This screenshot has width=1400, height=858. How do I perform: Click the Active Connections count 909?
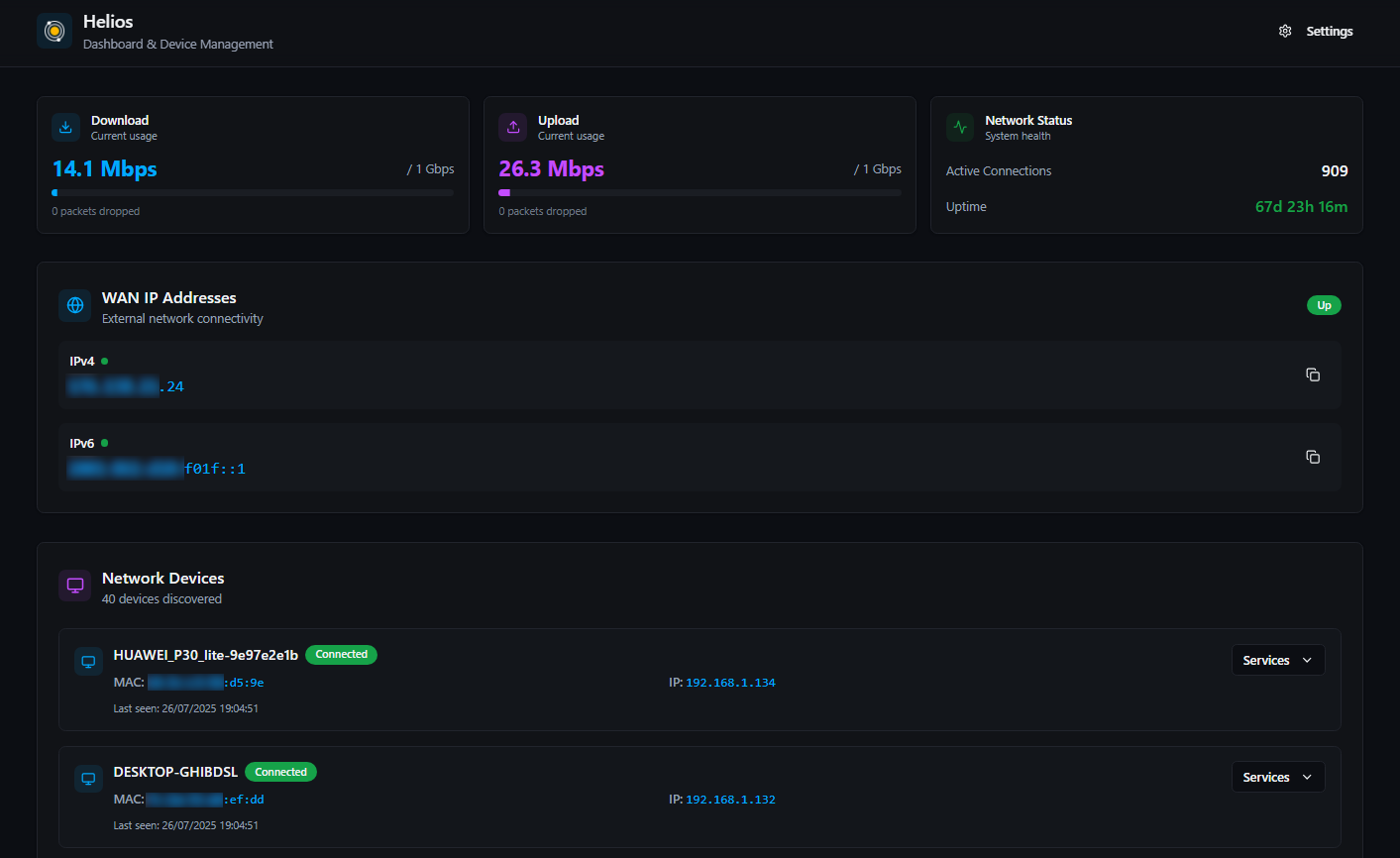[1335, 171]
